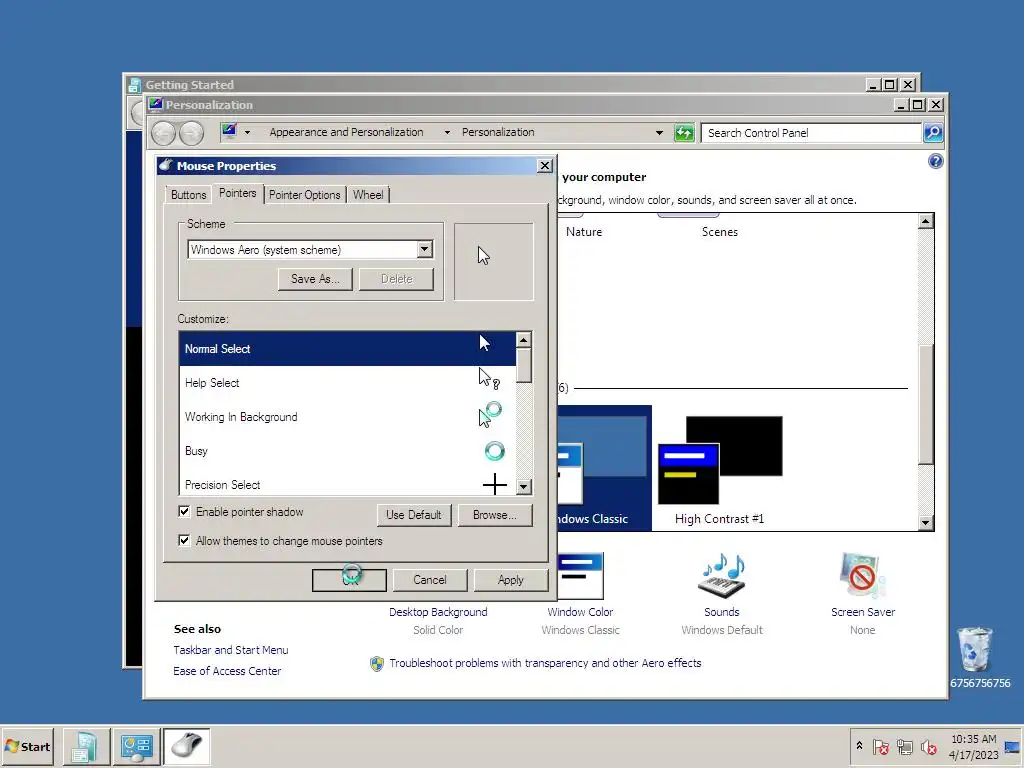Image resolution: width=1024 pixels, height=768 pixels.
Task: Select Precision Select pointer row
Action: 347,484
